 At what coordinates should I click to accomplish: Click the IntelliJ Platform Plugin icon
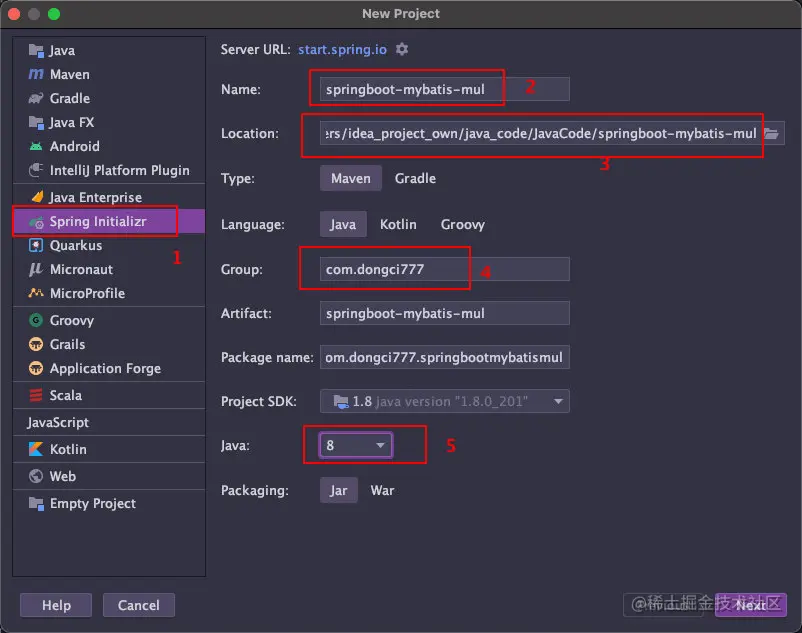point(36,170)
